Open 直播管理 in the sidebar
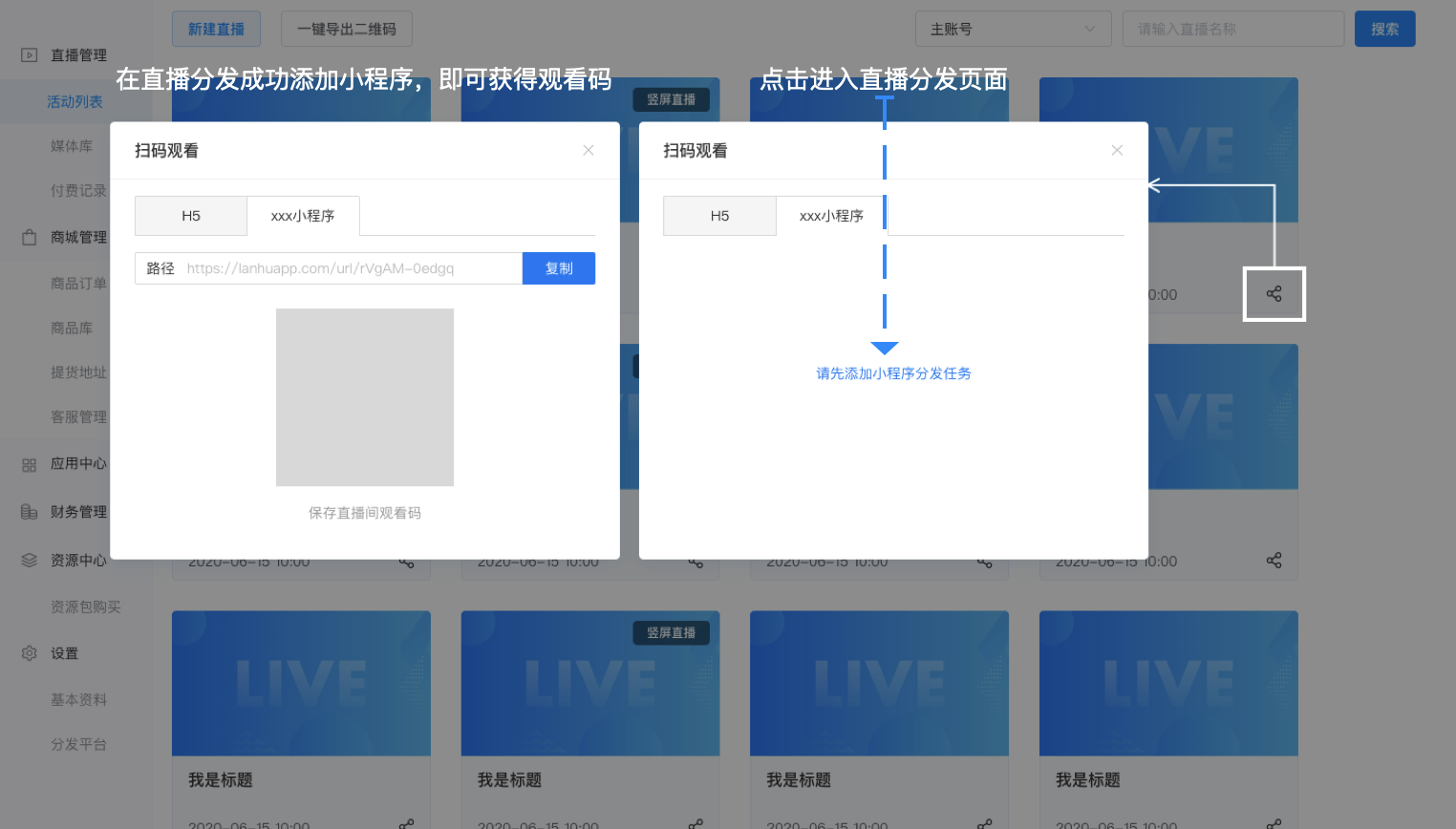1456x829 pixels. coord(78,55)
